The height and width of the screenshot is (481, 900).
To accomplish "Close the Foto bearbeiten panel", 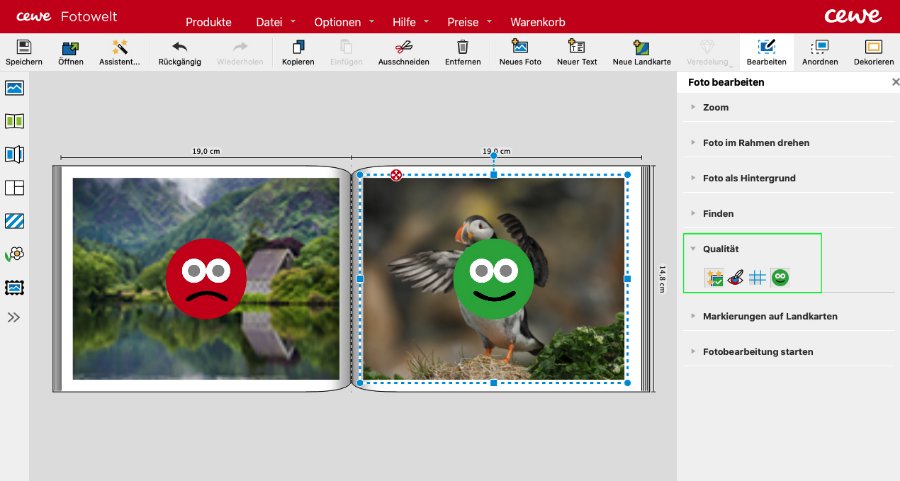I will click(895, 82).
